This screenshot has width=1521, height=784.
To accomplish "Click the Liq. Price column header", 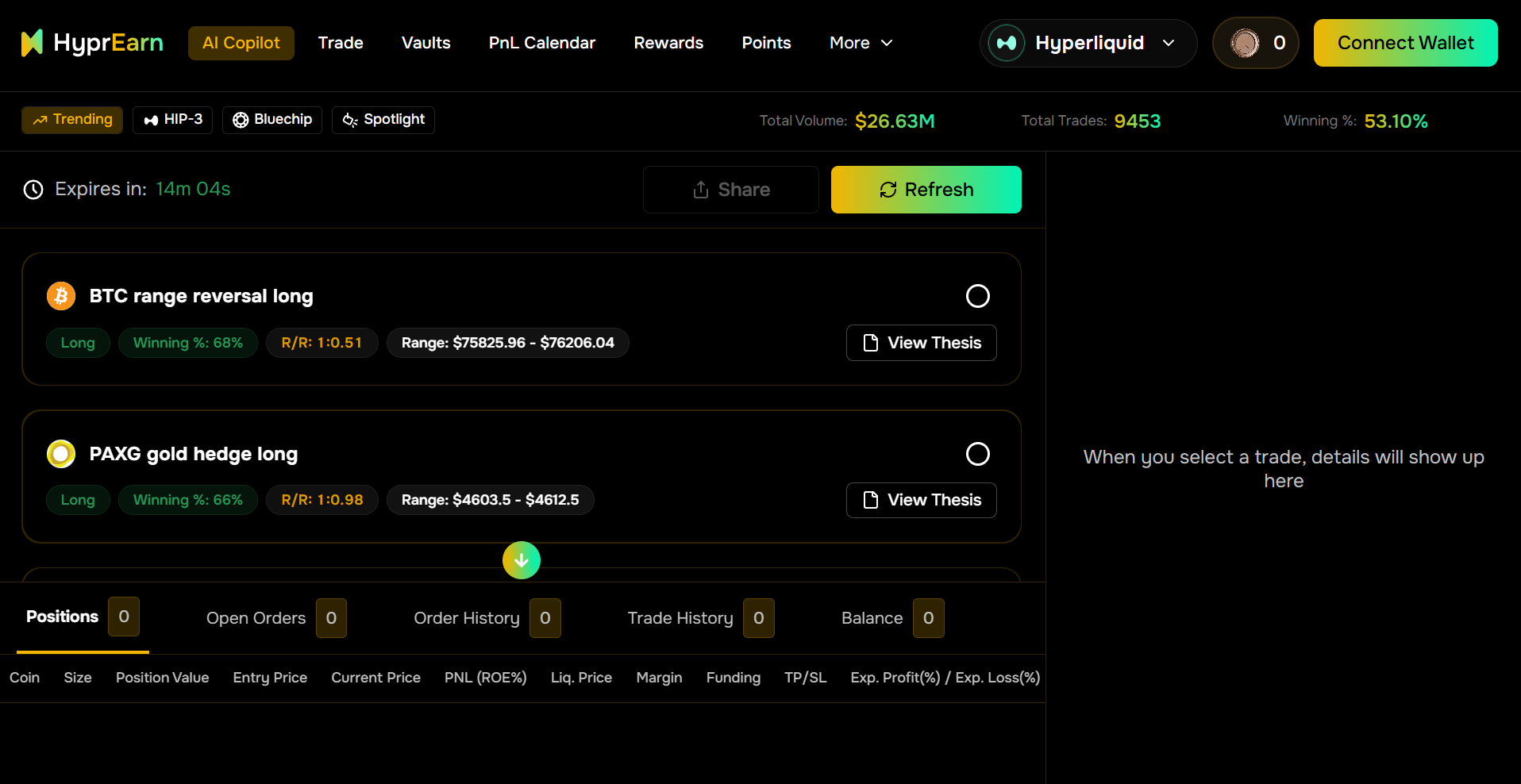I will coord(582,678).
